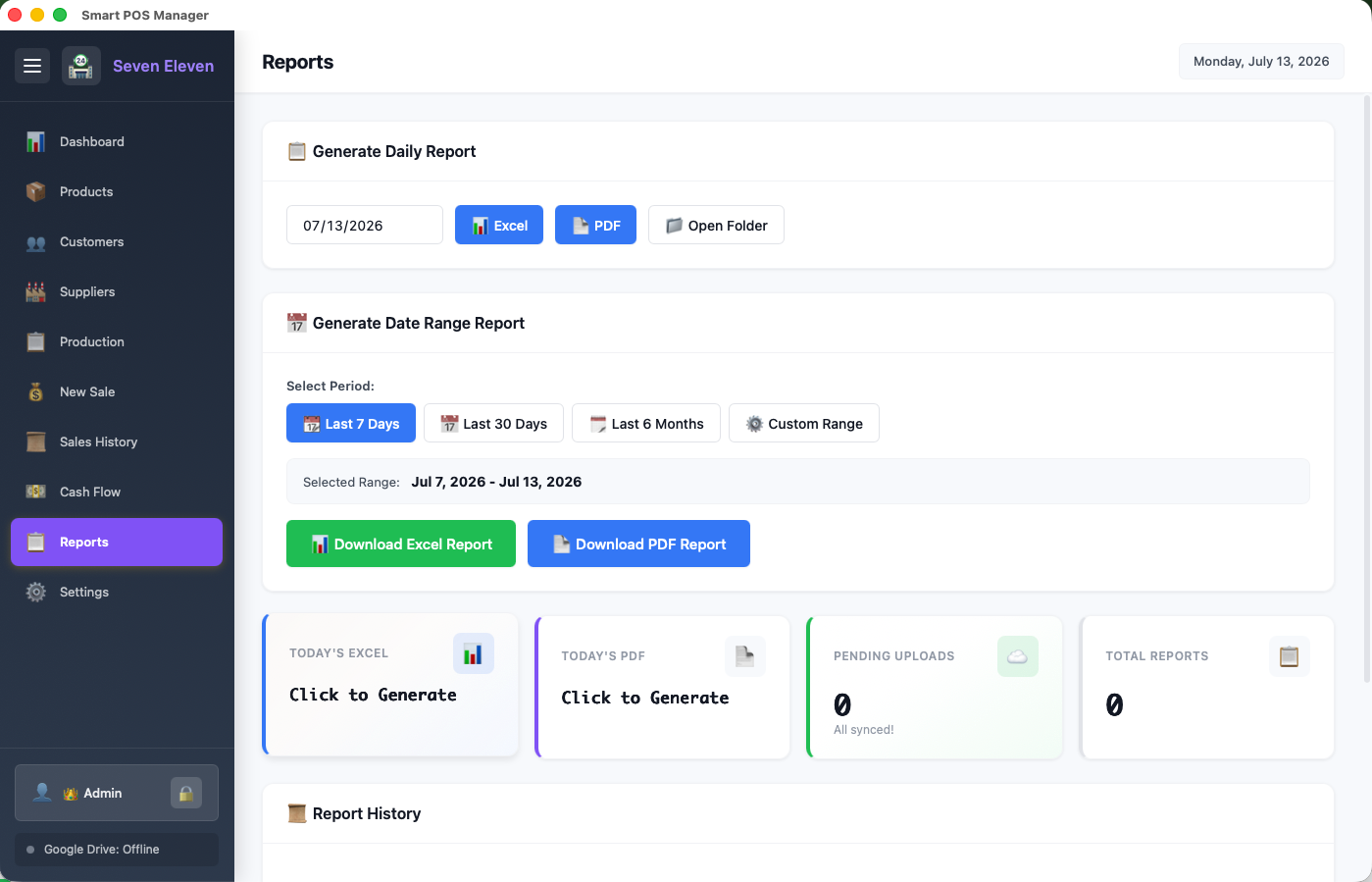The height and width of the screenshot is (882, 1372).
Task: Click the vertical scrollbar on the right
Action: pos(1367,389)
